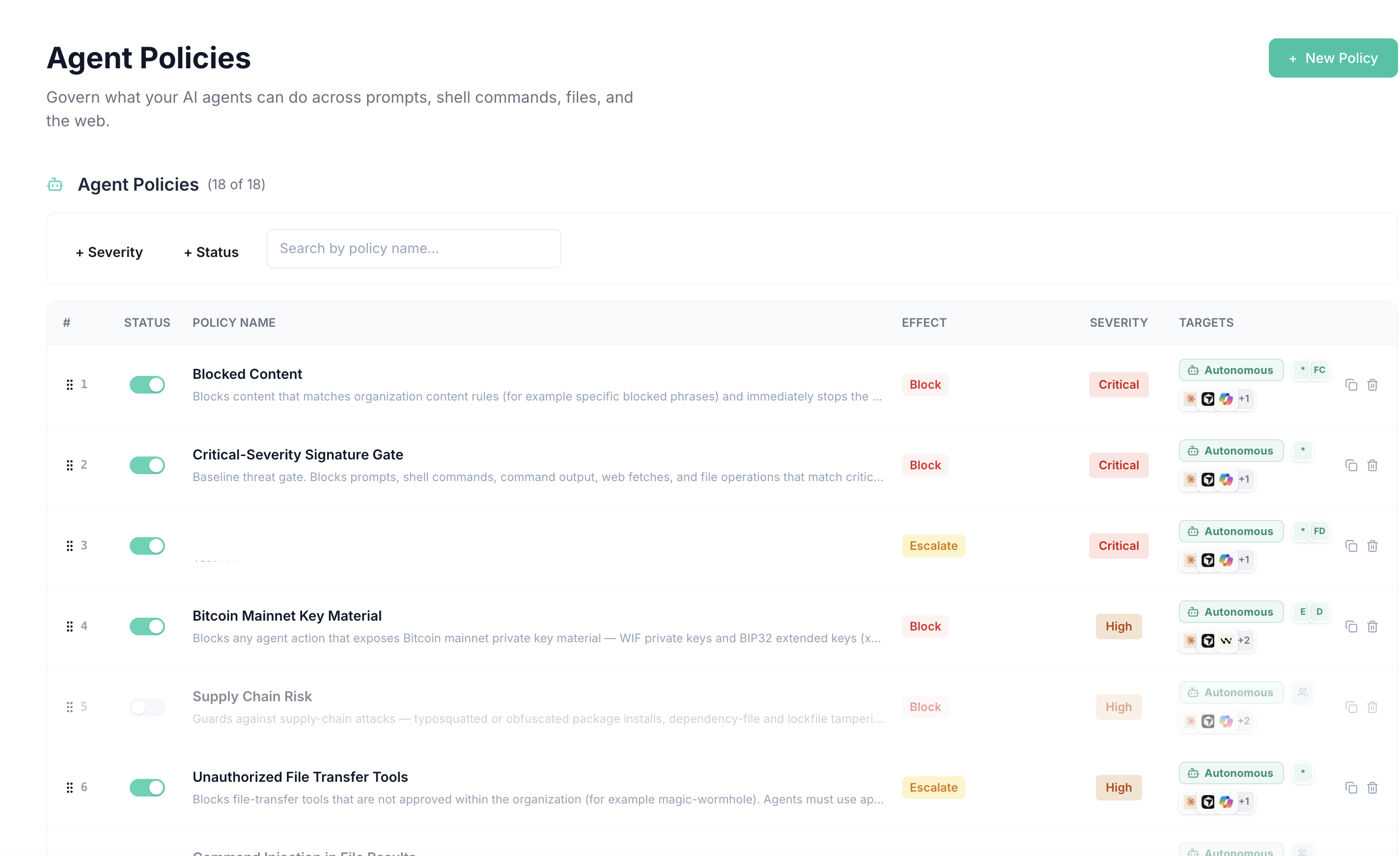Click the Escalate badge in row 3
This screenshot has width=1400, height=856.
(933, 546)
